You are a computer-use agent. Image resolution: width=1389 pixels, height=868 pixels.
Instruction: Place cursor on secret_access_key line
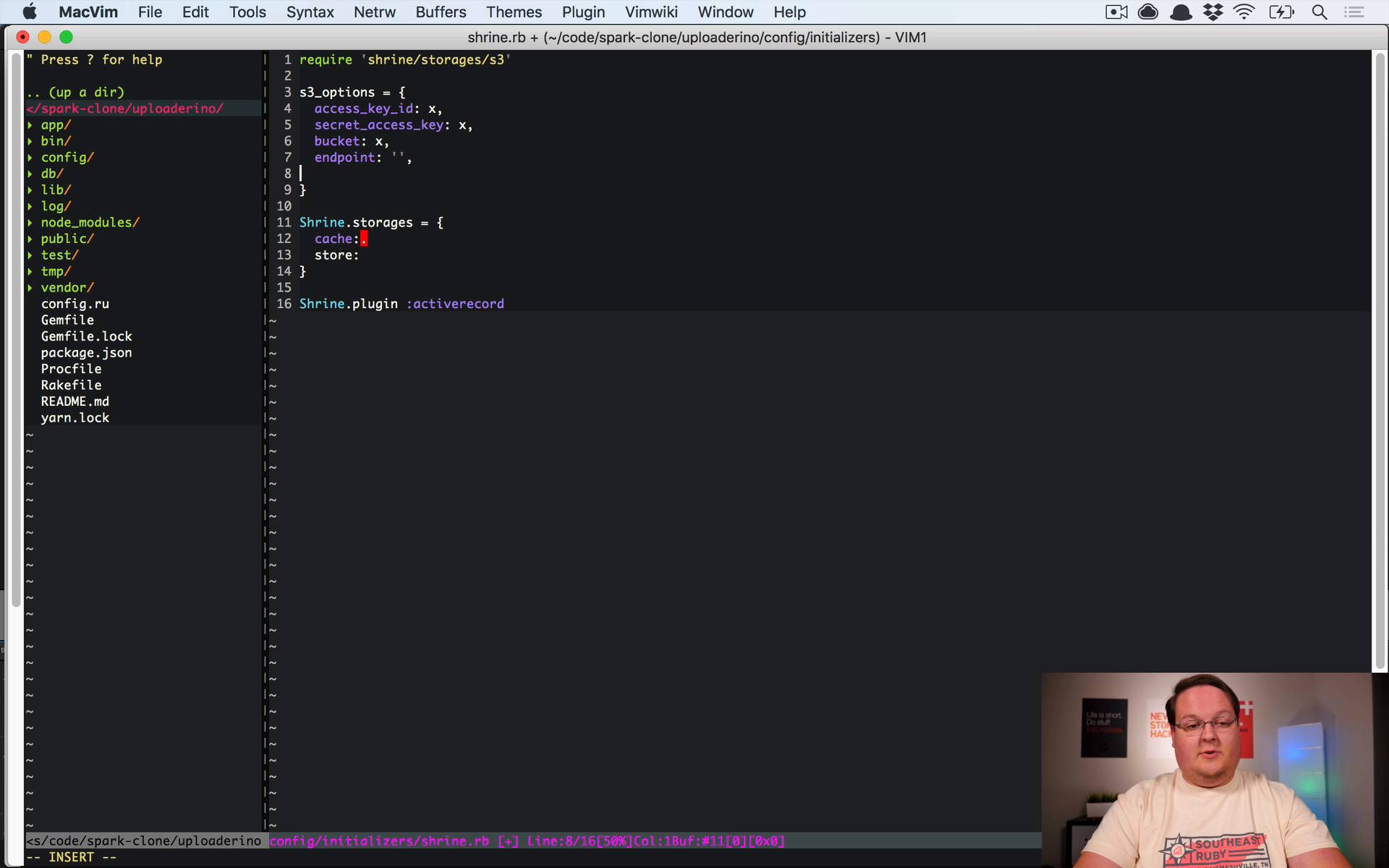[x=394, y=125]
